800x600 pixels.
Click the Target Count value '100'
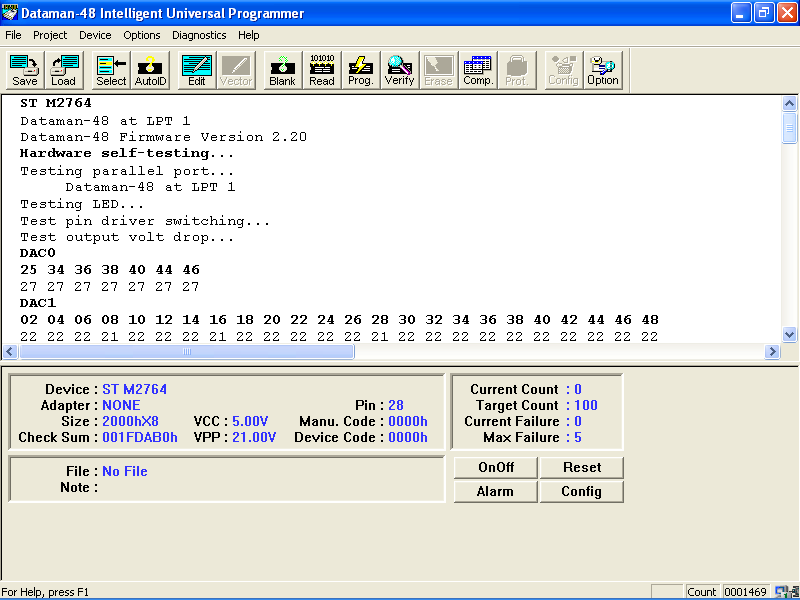[586, 405]
